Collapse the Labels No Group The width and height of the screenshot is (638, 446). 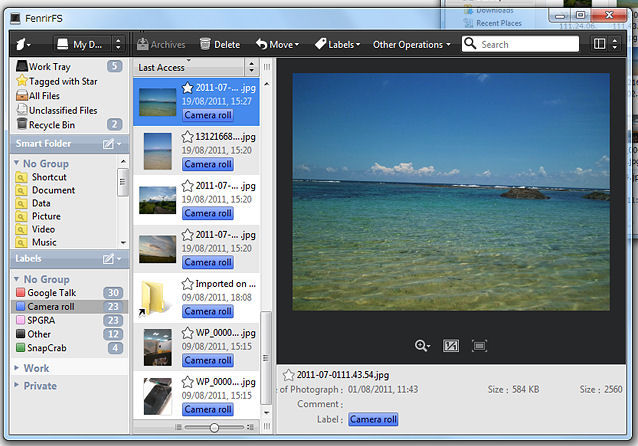point(16,279)
